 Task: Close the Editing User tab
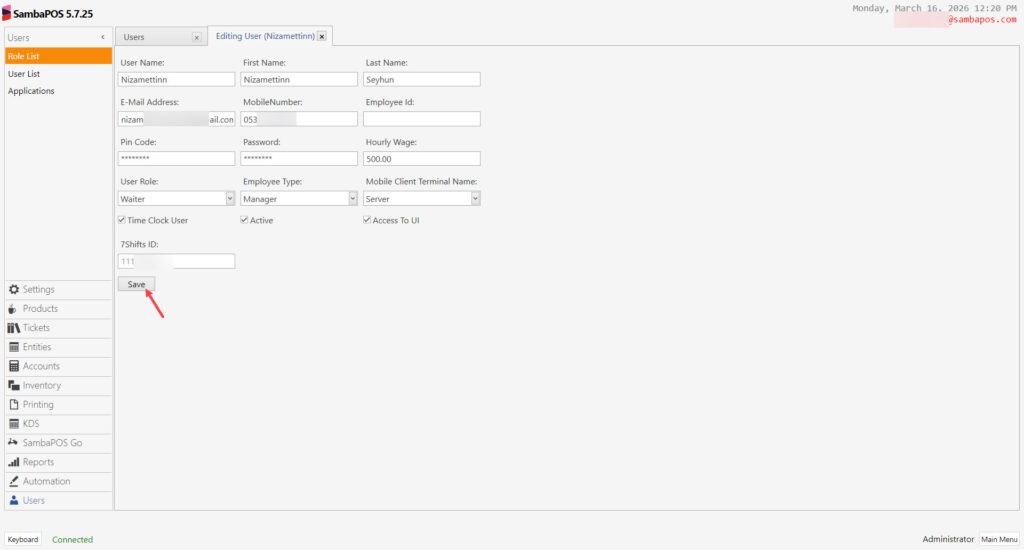click(322, 37)
